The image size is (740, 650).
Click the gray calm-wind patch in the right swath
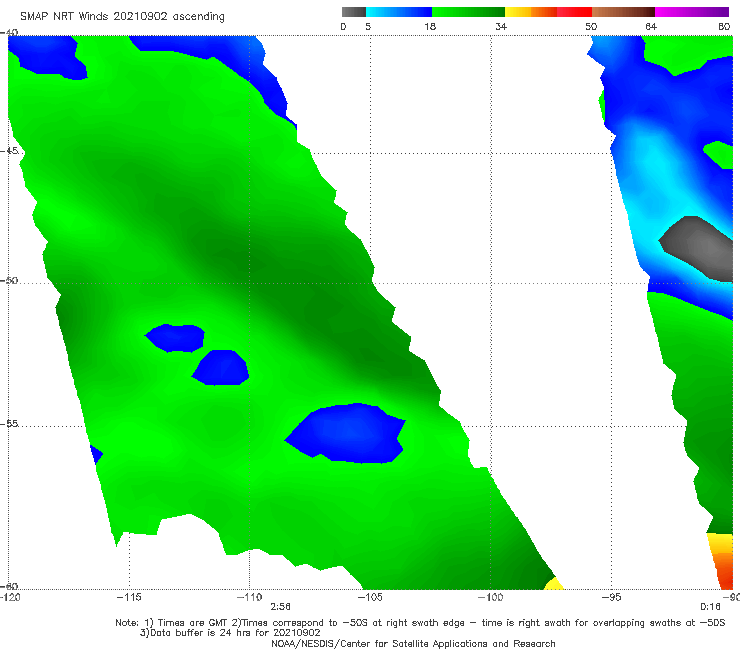pos(698,247)
